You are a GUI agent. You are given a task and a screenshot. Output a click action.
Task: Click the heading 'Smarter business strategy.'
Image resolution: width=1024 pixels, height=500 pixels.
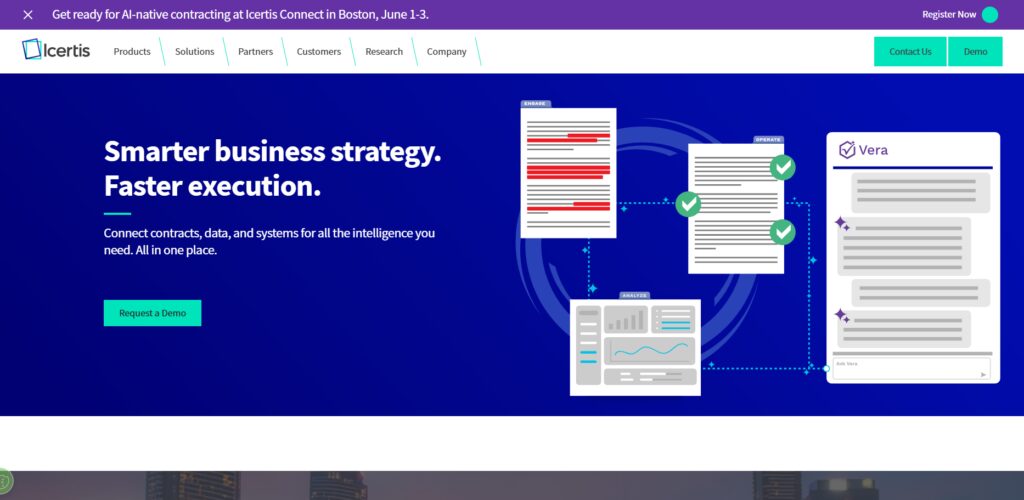tap(272, 151)
